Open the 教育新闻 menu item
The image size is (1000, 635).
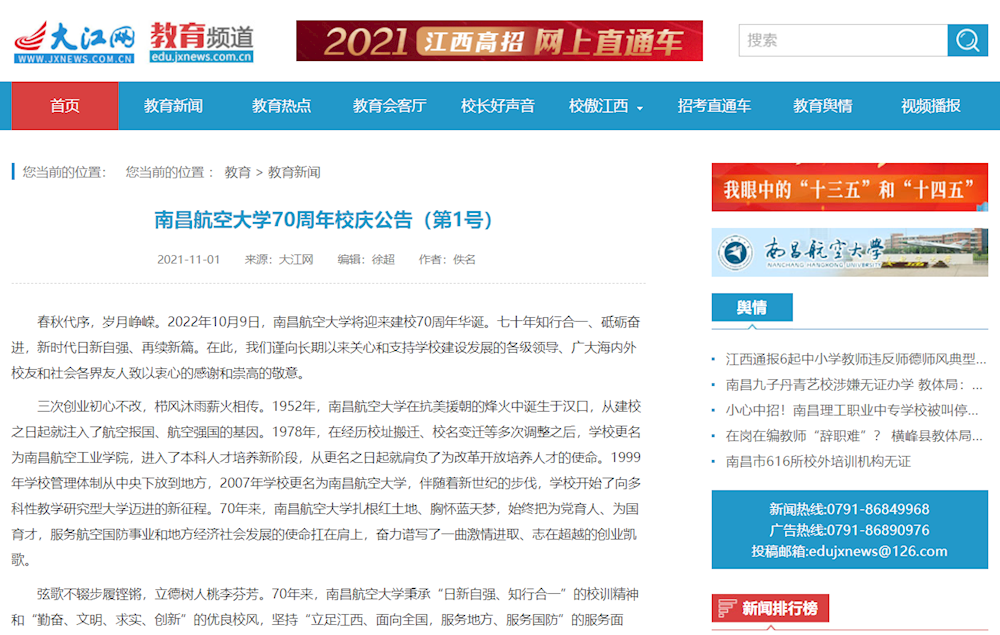point(173,106)
